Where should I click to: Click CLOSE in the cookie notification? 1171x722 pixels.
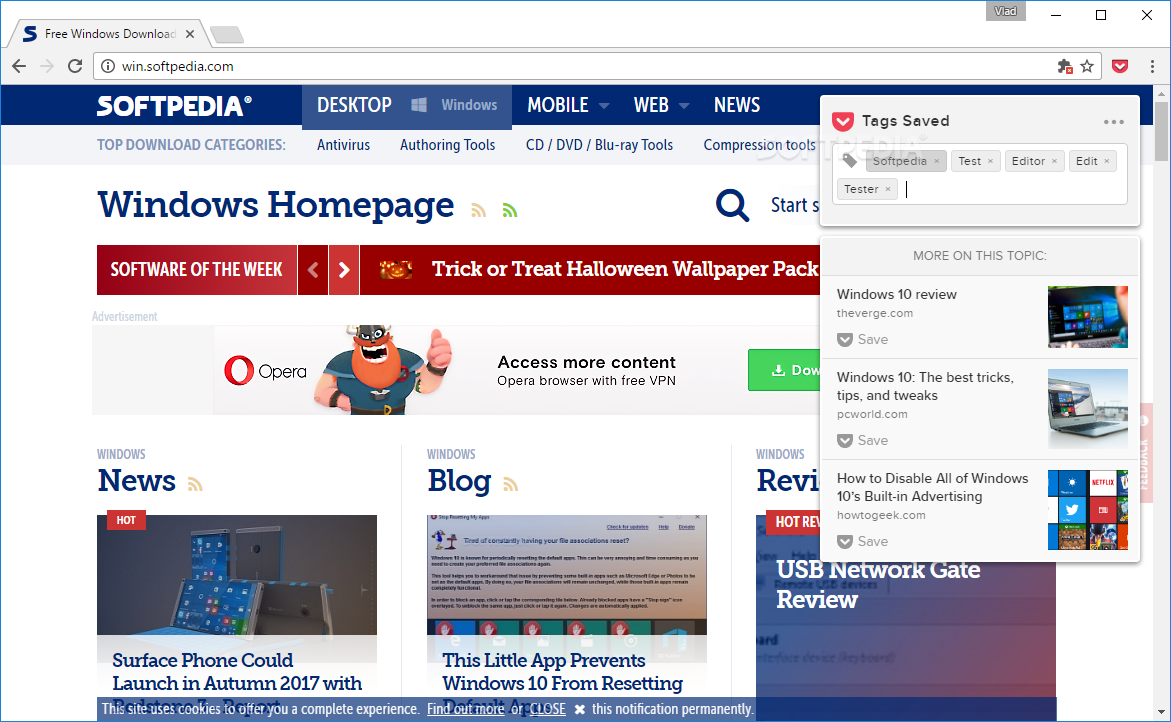547,709
